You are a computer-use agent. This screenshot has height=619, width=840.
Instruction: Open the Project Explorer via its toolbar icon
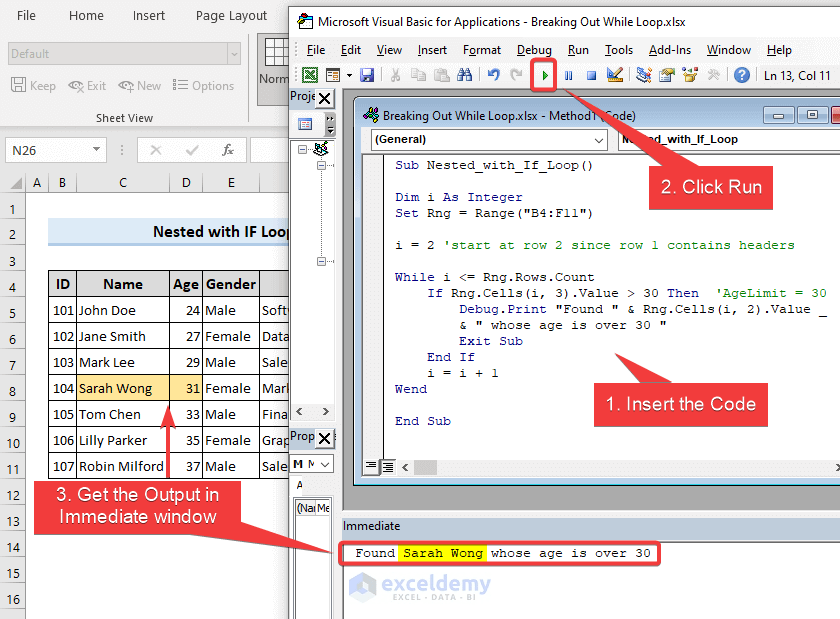tap(642, 75)
